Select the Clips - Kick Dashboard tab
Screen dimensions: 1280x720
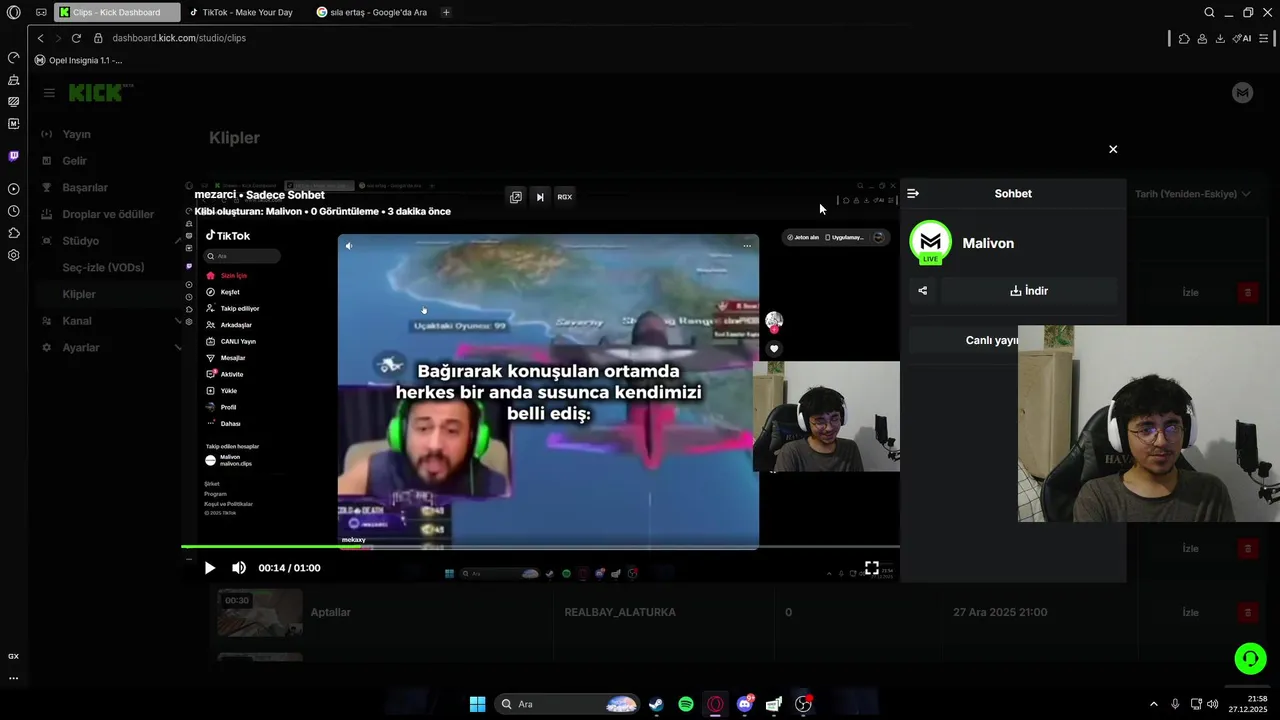coord(117,12)
